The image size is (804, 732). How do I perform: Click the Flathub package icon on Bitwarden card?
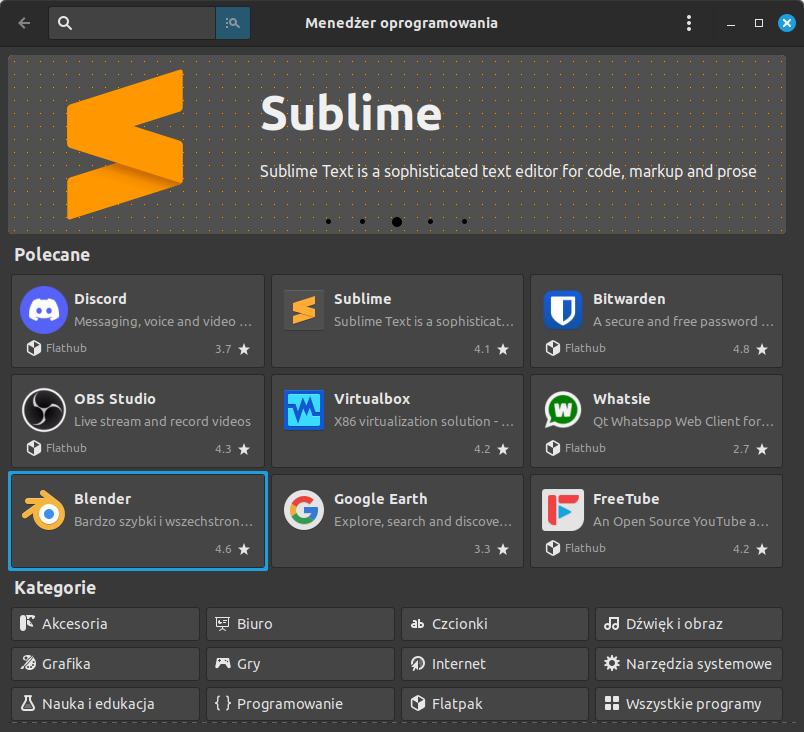point(553,348)
